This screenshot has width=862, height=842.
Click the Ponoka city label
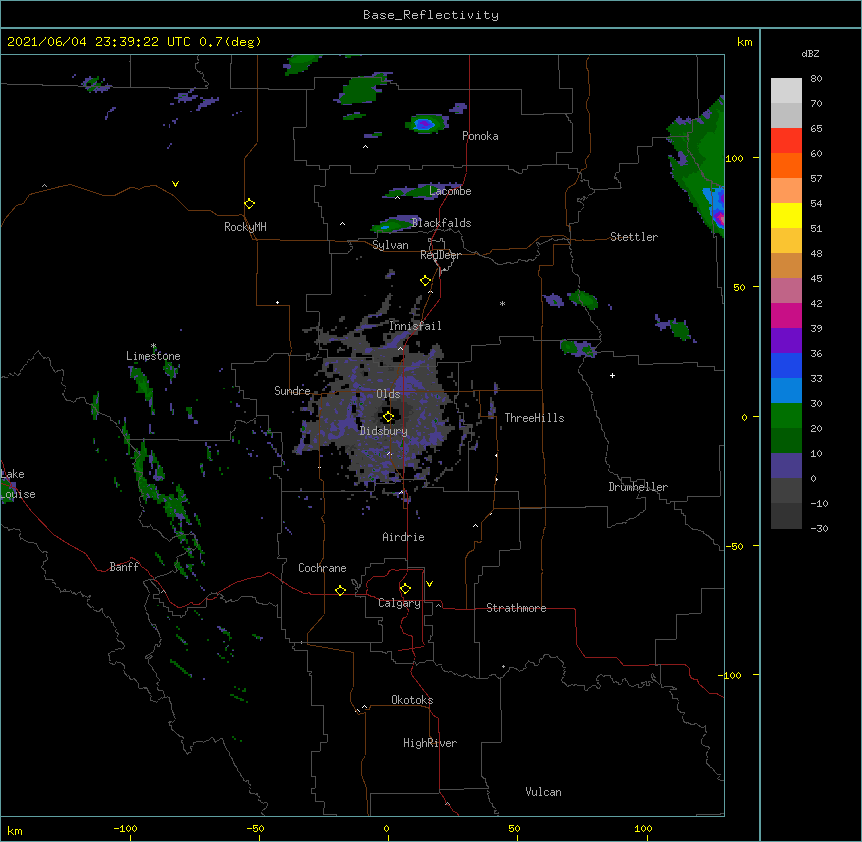[480, 136]
